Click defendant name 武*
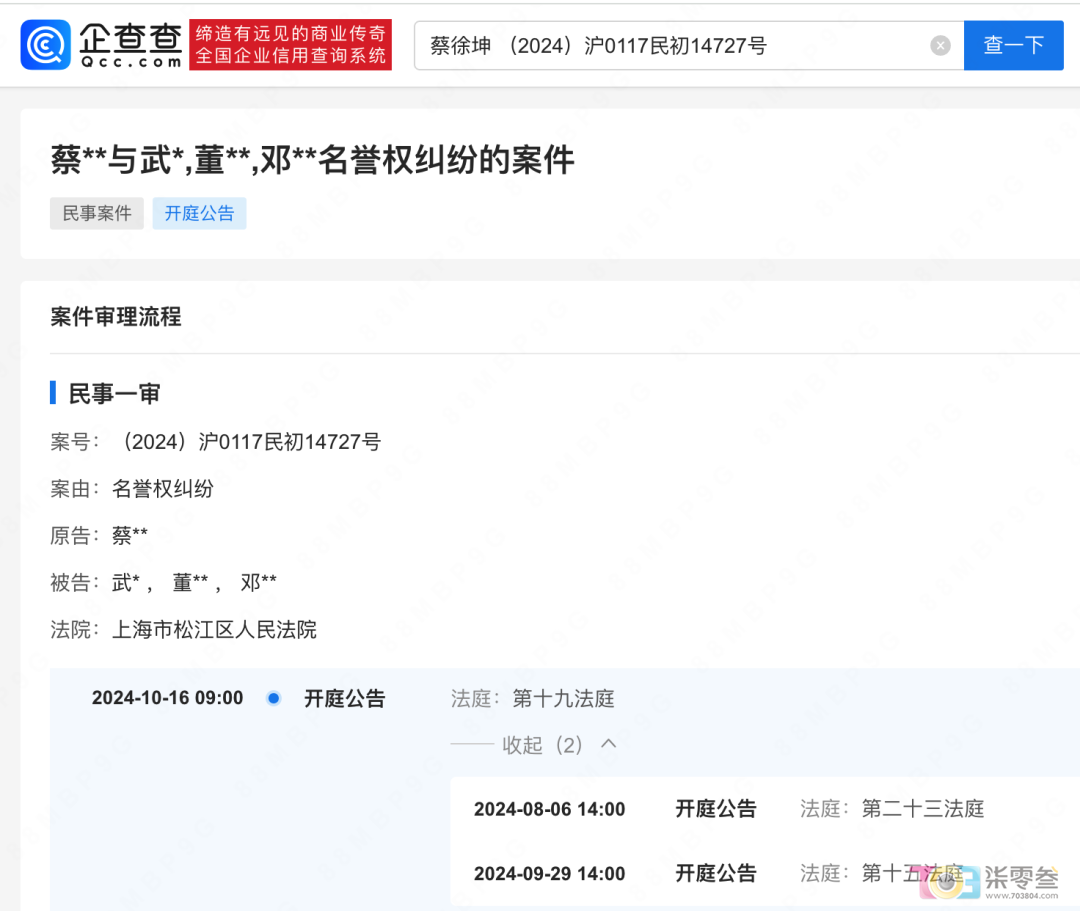1080x911 pixels. coord(126,583)
